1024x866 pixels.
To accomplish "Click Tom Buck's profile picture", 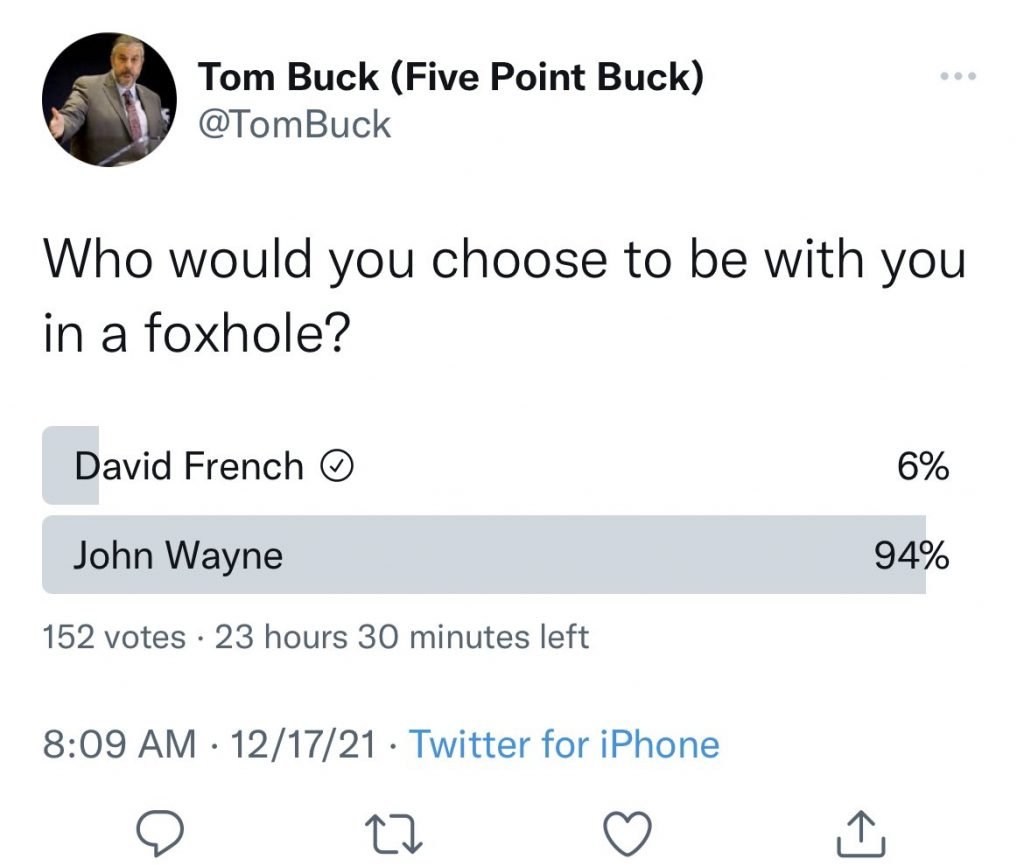I will (109, 99).
